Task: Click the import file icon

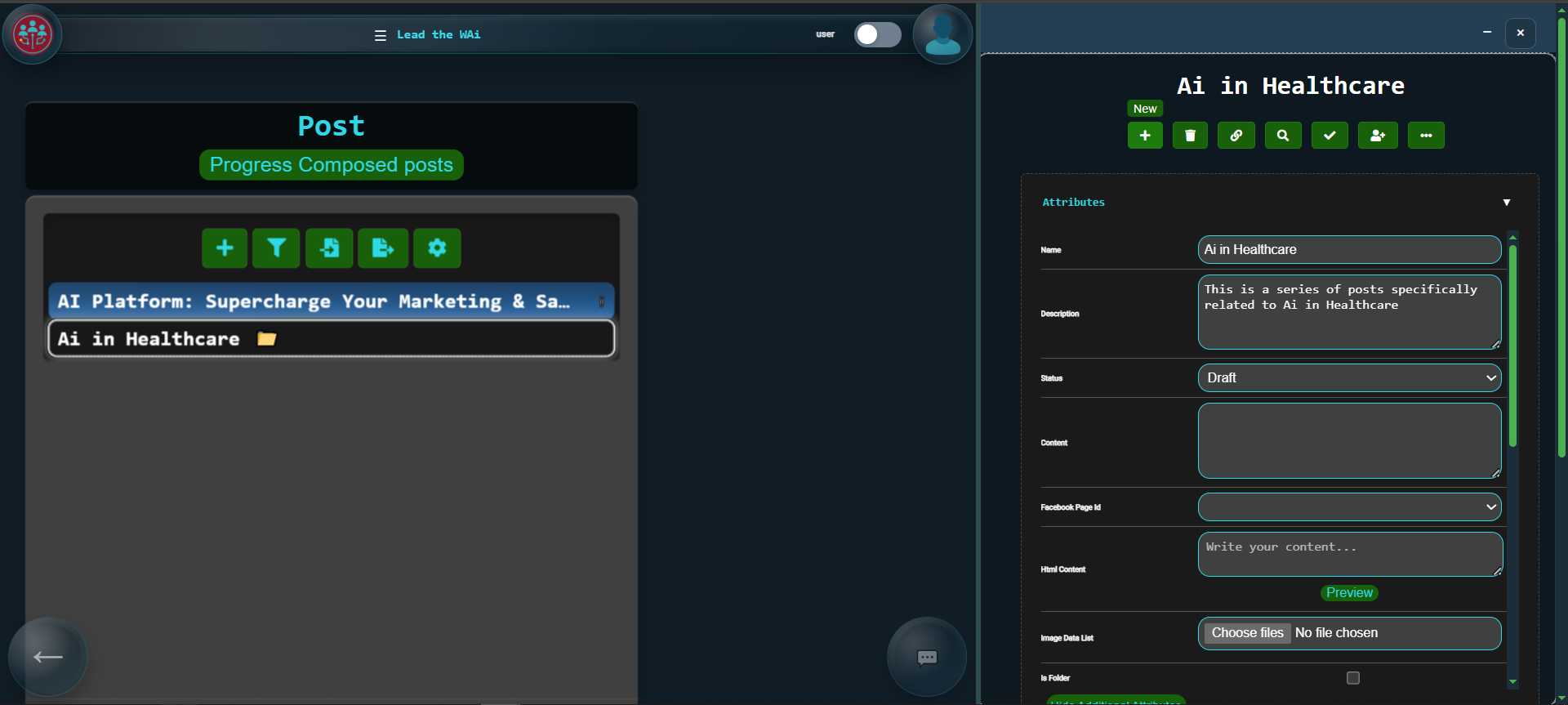Action: [329, 248]
